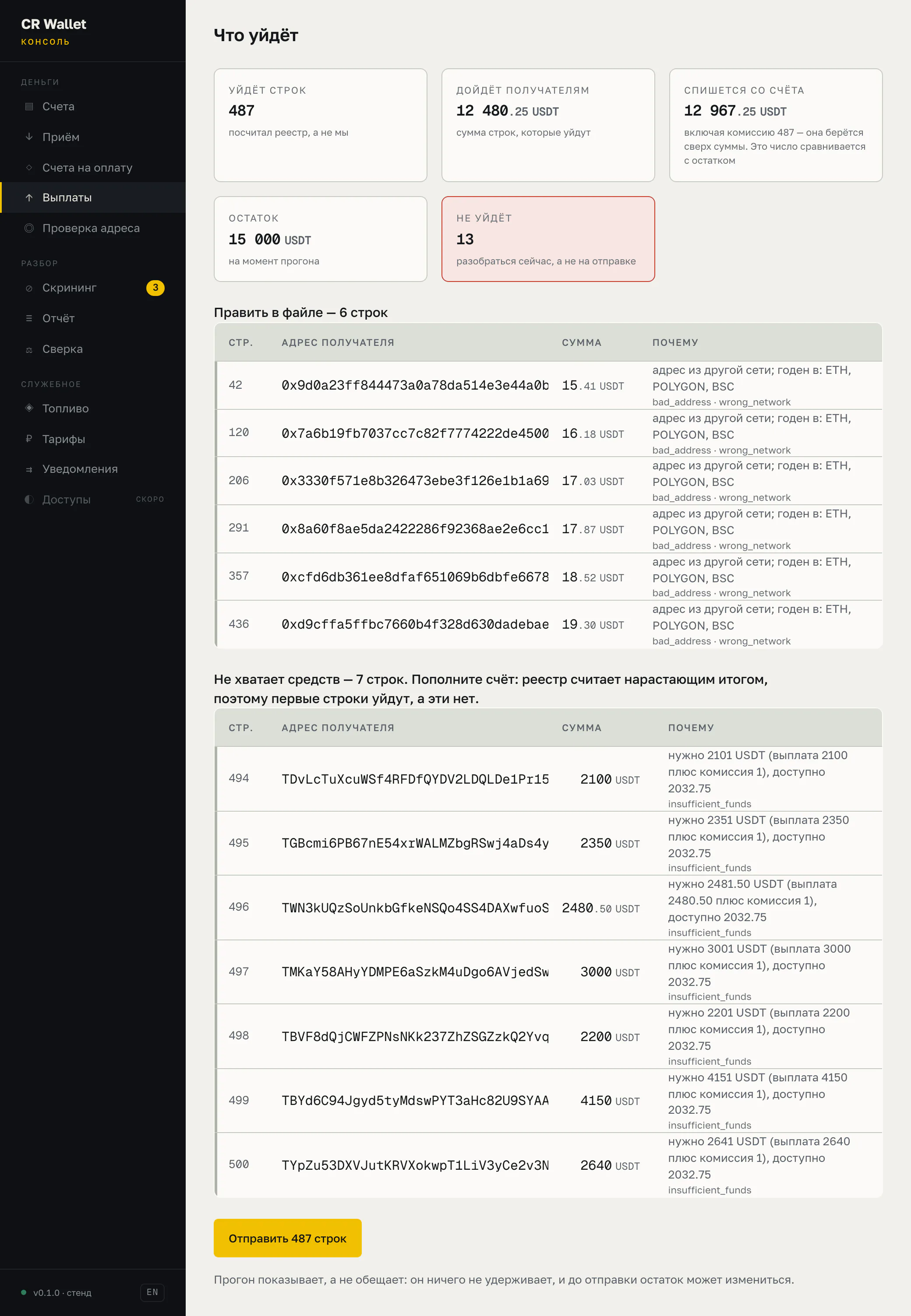911x1316 pixels.
Task: Click the address in row 500
Action: tap(415, 1165)
